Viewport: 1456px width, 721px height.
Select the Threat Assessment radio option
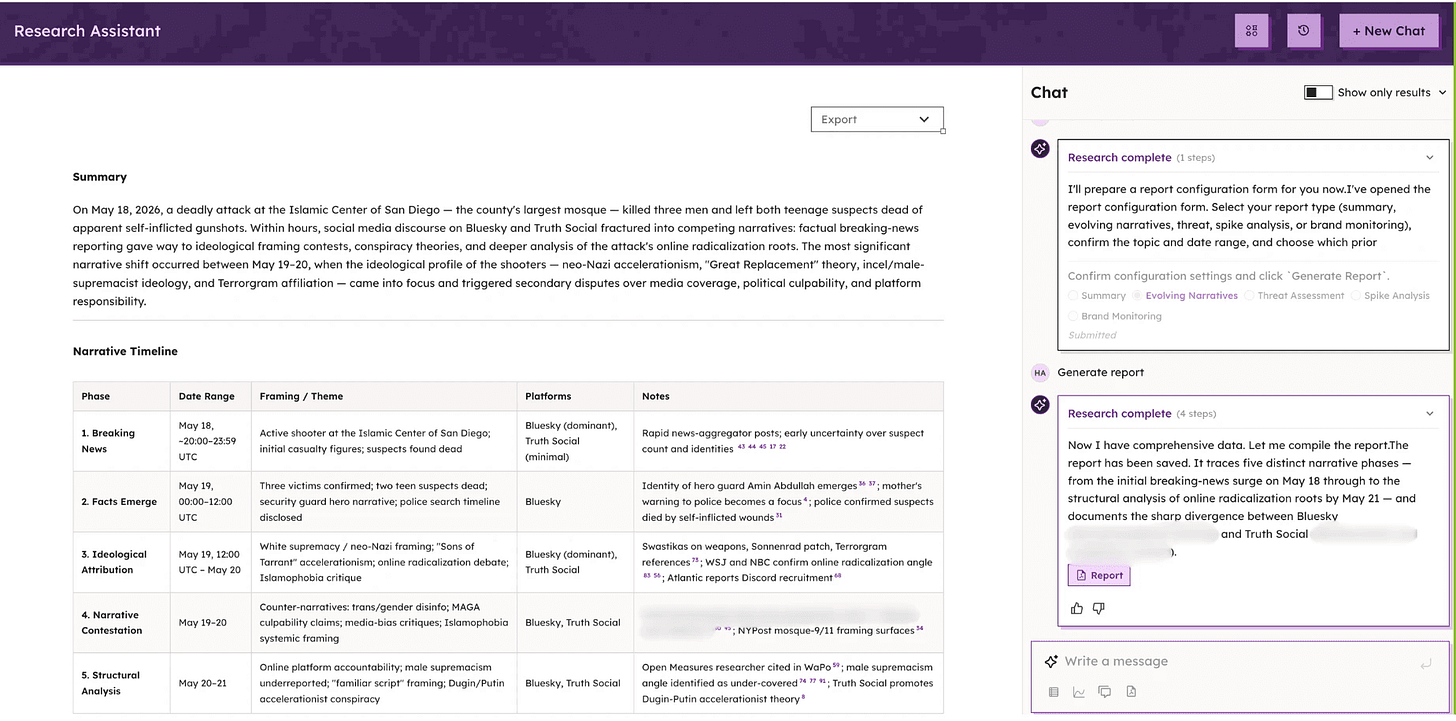(1250, 296)
